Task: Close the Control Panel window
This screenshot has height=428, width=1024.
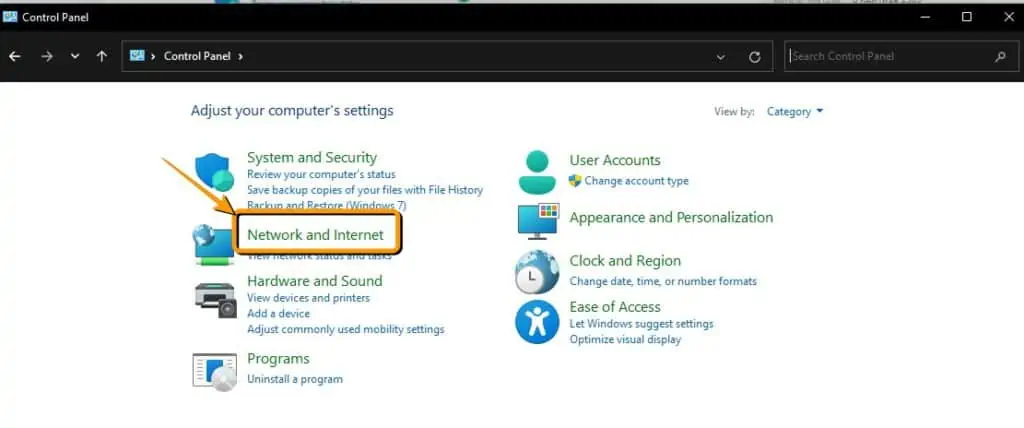Action: tap(1008, 17)
